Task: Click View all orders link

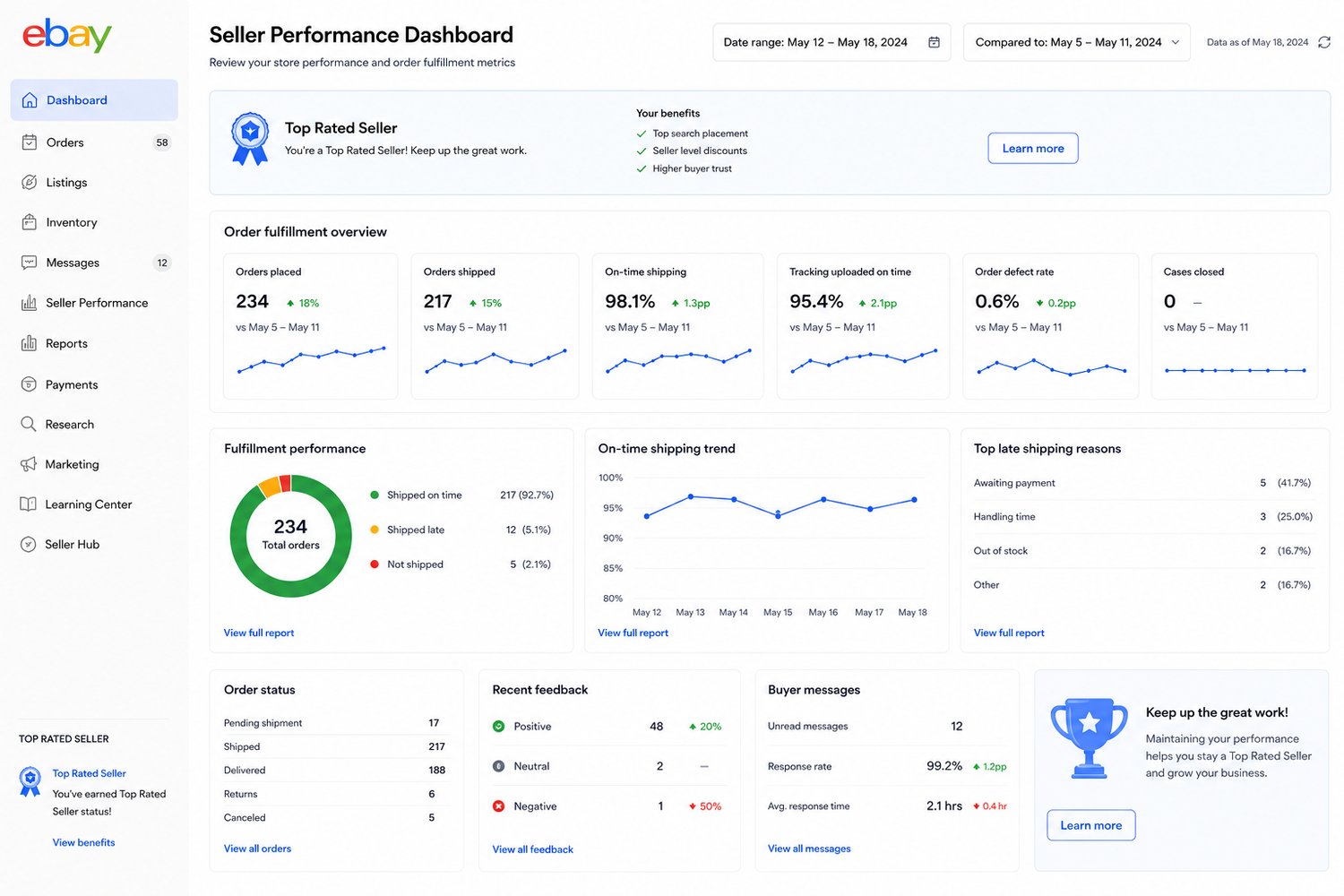Action: coord(257,849)
